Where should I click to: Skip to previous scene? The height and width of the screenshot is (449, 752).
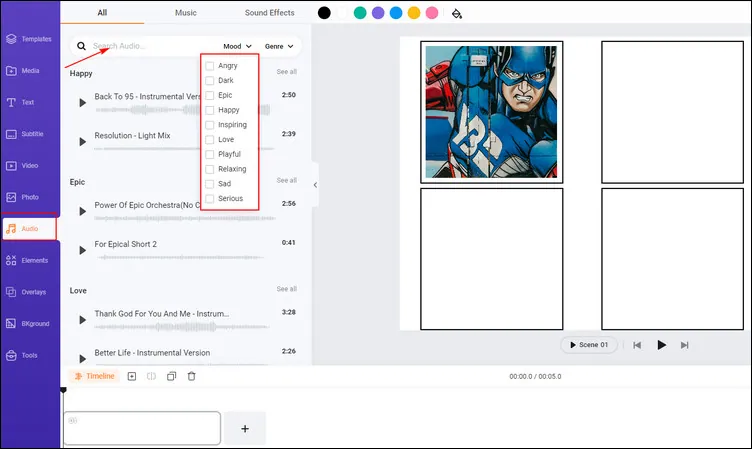(x=637, y=345)
